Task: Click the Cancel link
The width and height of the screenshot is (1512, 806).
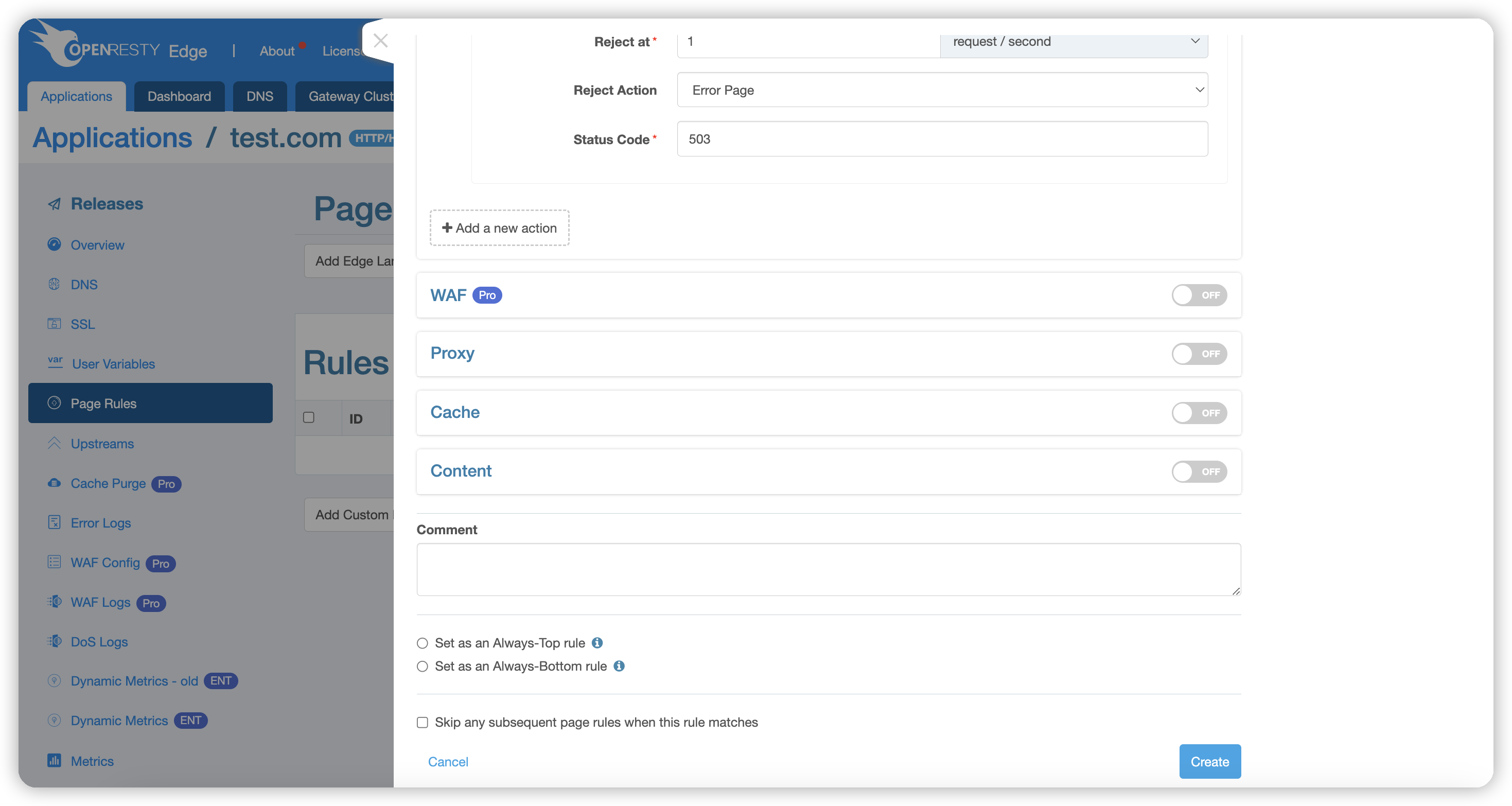Action: [448, 761]
